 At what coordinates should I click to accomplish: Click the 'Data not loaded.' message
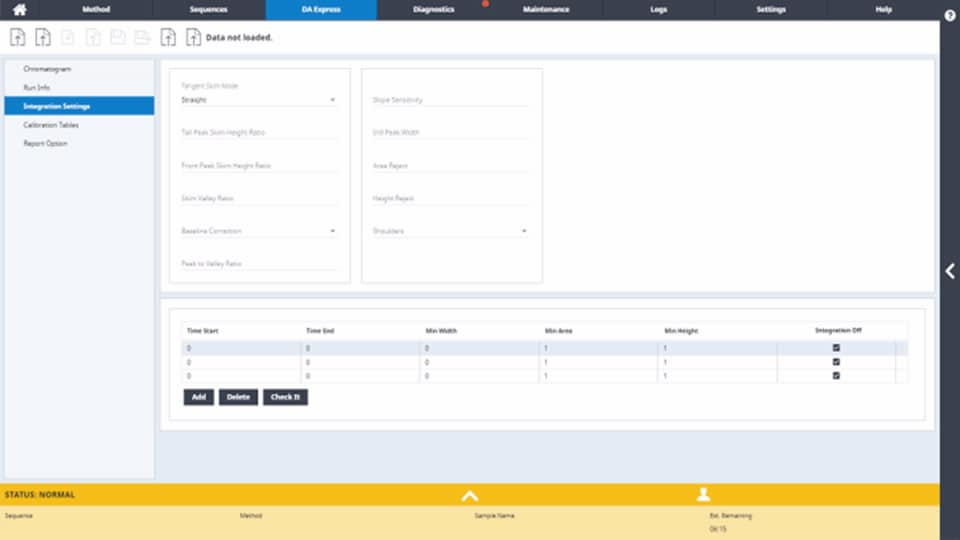click(x=239, y=37)
